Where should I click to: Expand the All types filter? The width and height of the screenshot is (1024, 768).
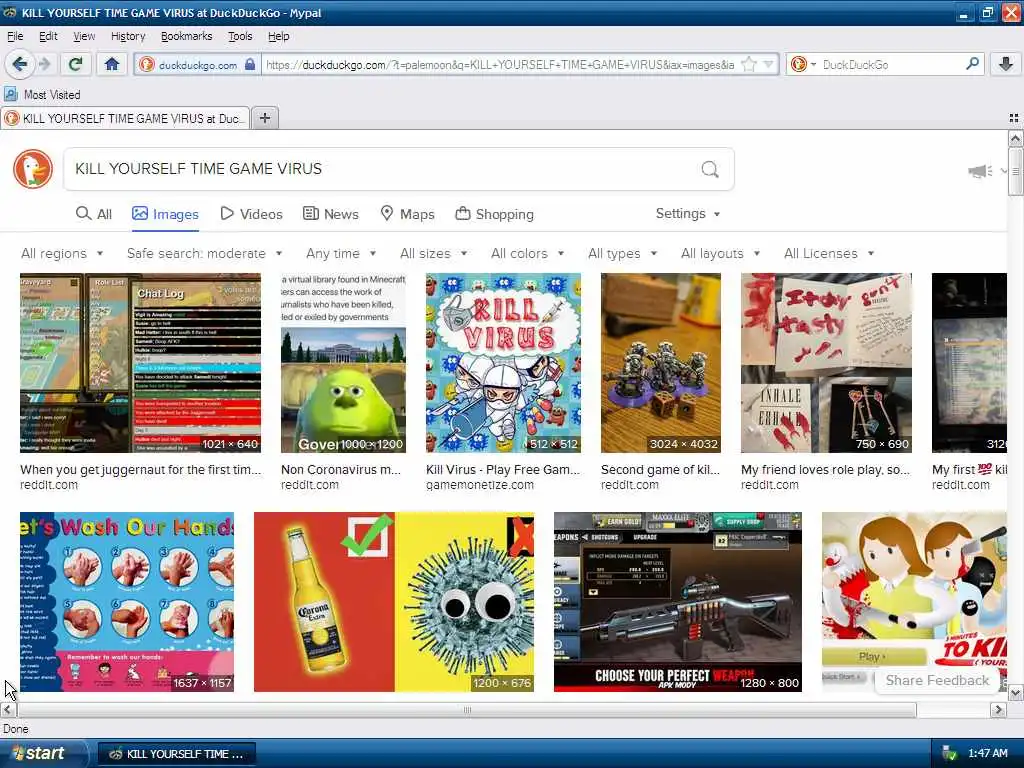pyautogui.click(x=622, y=253)
